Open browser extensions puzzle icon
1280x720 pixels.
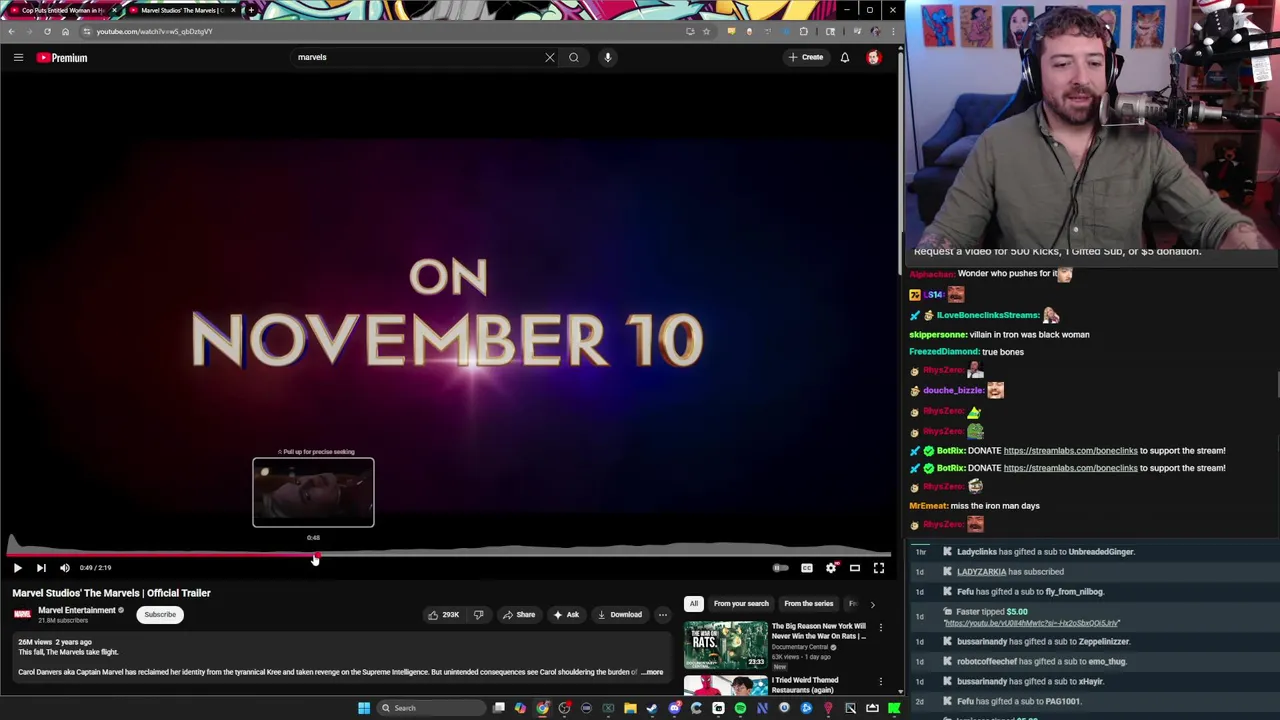(x=803, y=31)
